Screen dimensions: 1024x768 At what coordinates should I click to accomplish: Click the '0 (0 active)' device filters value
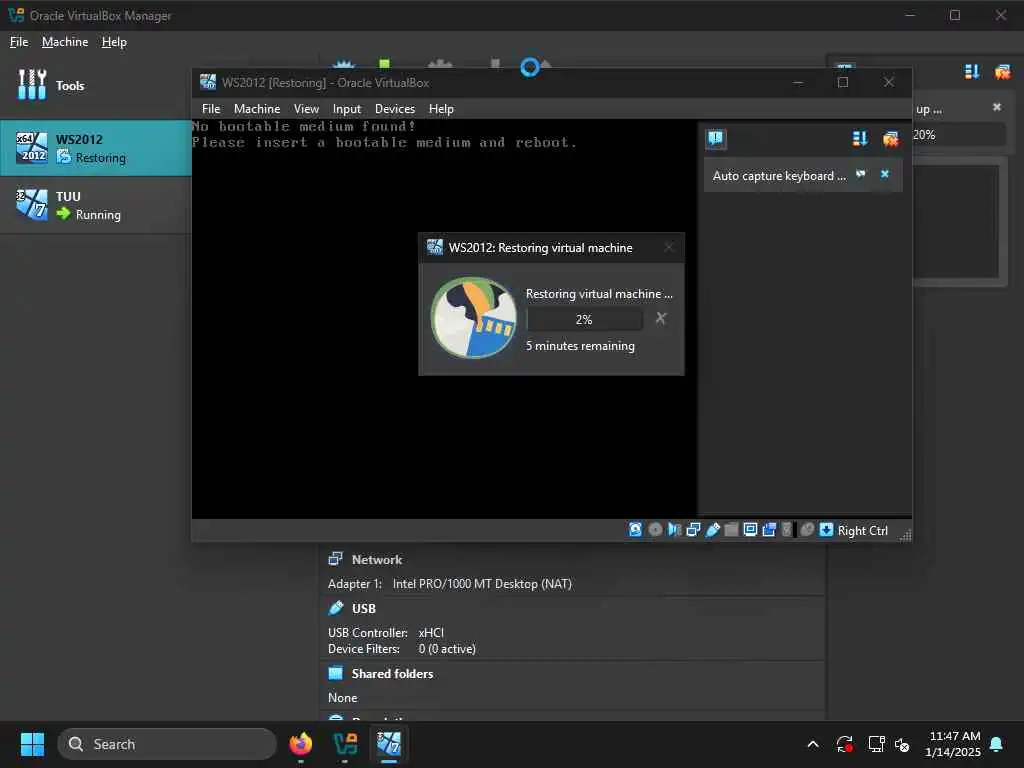pos(447,649)
